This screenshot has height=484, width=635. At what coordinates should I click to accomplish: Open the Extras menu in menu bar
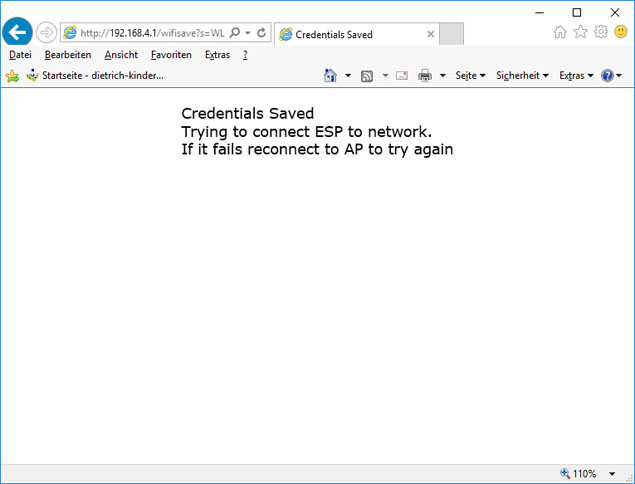[x=217, y=55]
